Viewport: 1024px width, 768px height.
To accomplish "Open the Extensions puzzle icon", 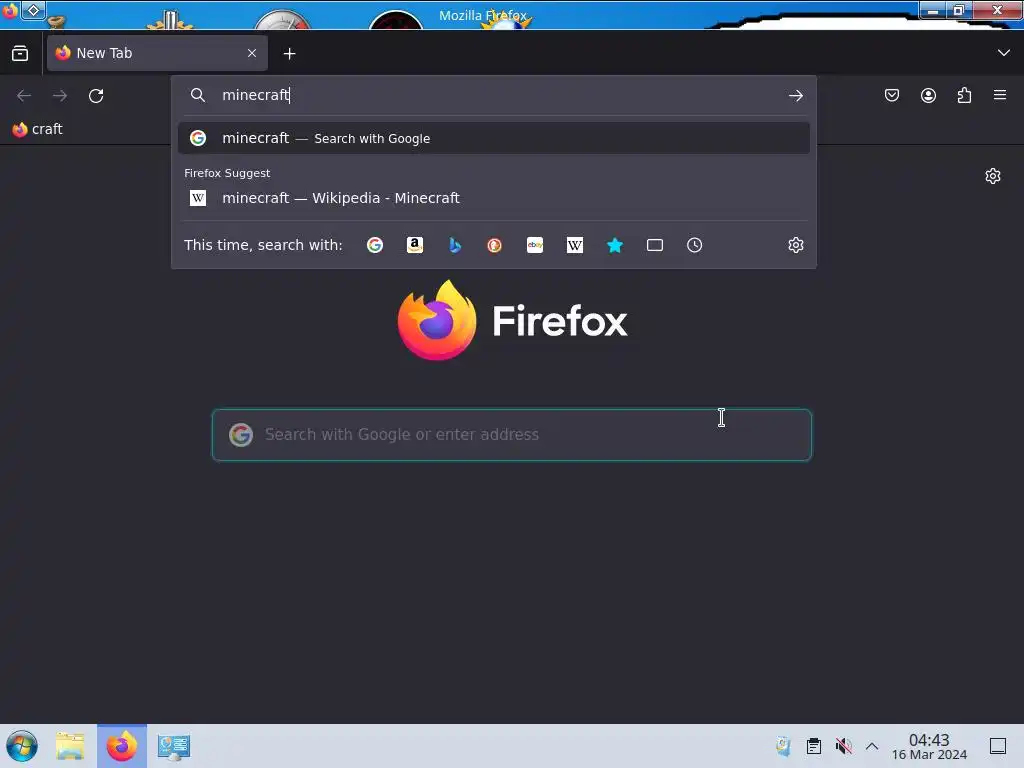I will click(964, 95).
